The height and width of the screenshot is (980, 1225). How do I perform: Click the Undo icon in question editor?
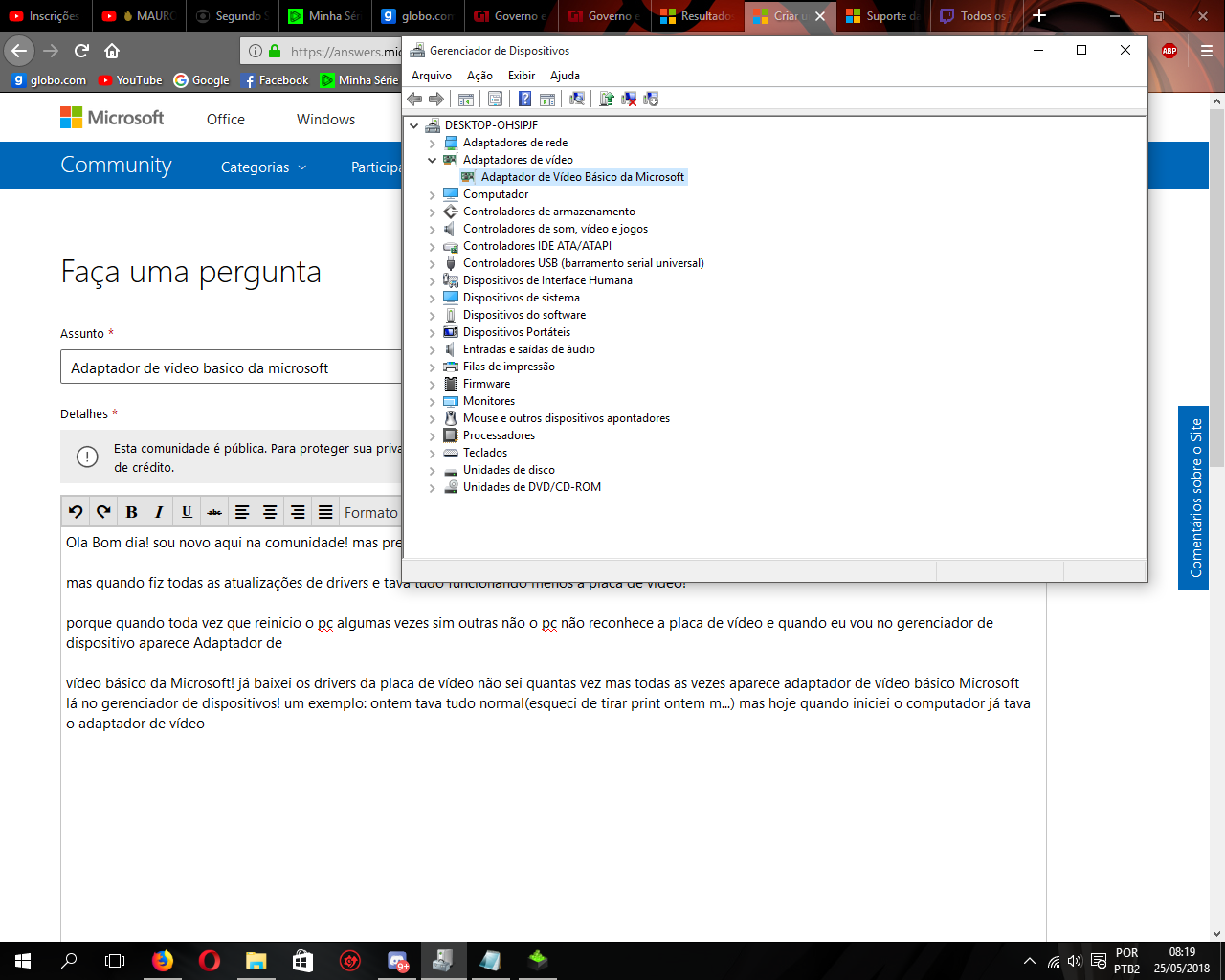click(x=76, y=512)
